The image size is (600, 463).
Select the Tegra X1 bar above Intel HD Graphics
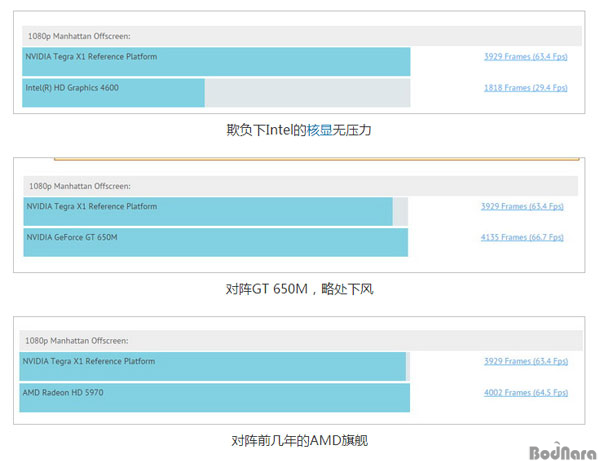pos(216,62)
